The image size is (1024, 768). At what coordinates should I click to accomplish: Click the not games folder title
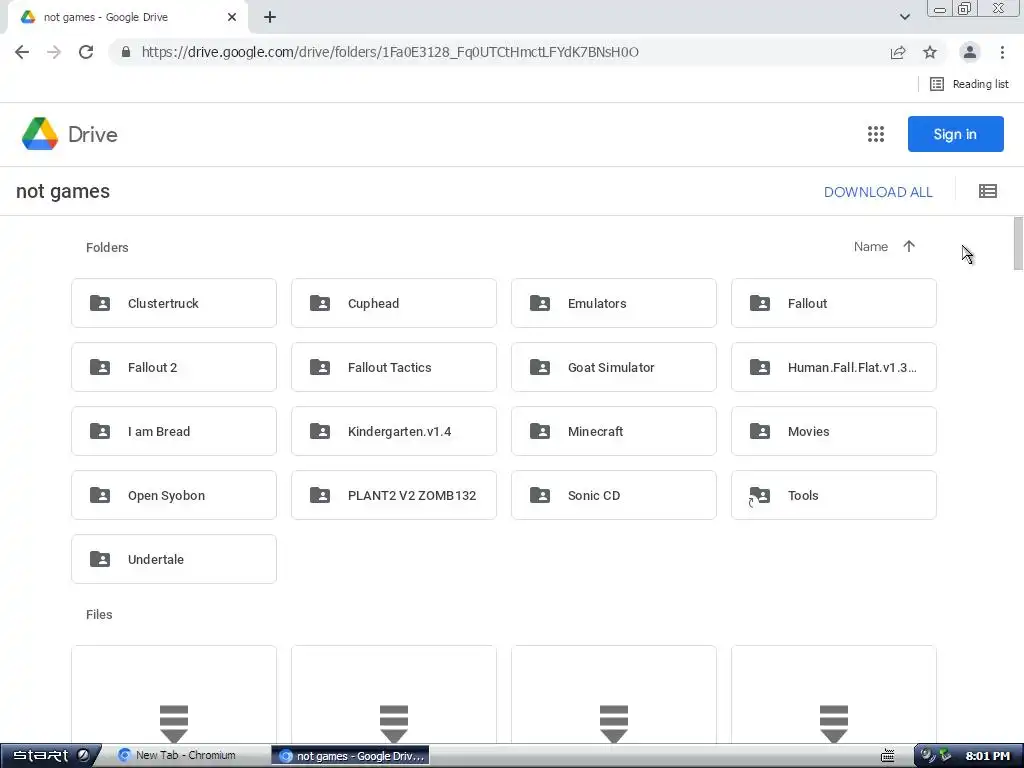click(x=63, y=191)
